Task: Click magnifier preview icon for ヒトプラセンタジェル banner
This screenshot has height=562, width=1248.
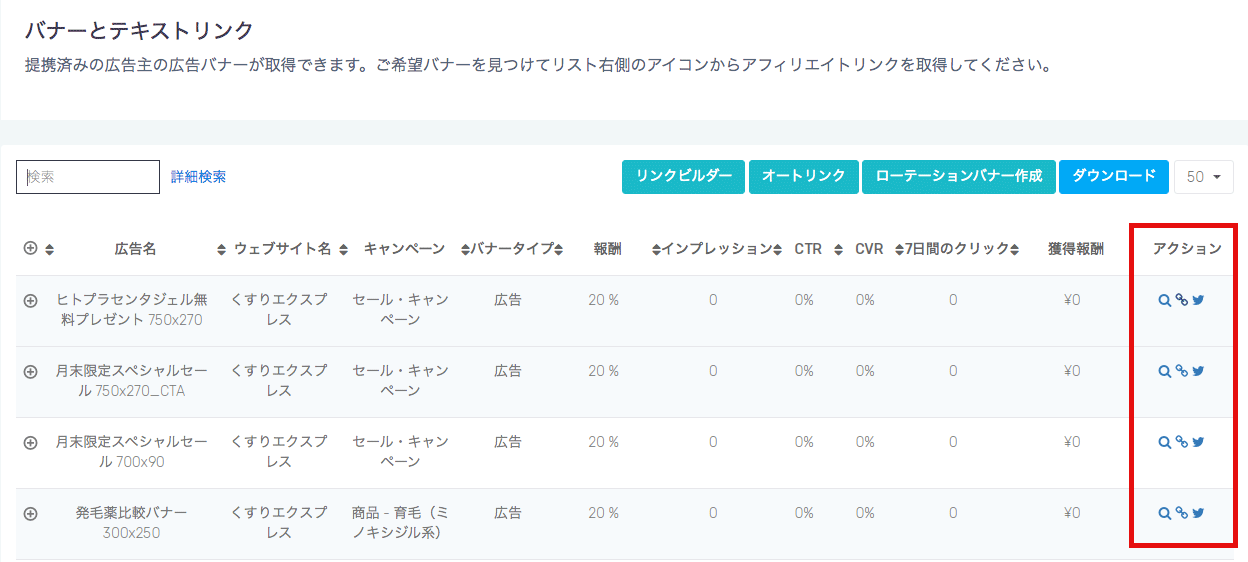Action: 1164,300
